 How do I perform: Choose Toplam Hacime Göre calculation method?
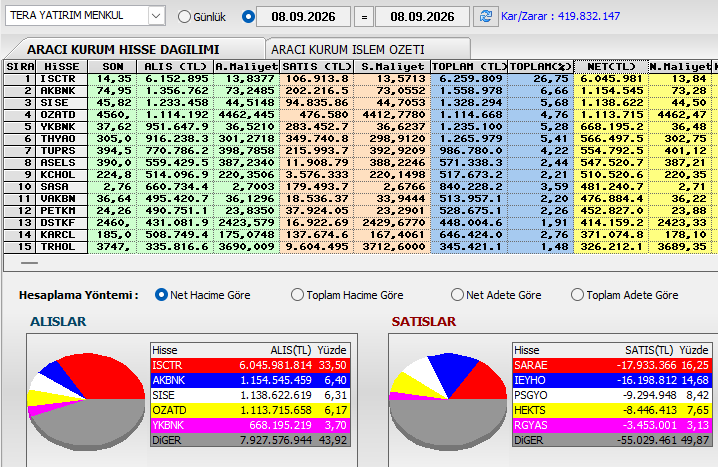[x=297, y=295]
